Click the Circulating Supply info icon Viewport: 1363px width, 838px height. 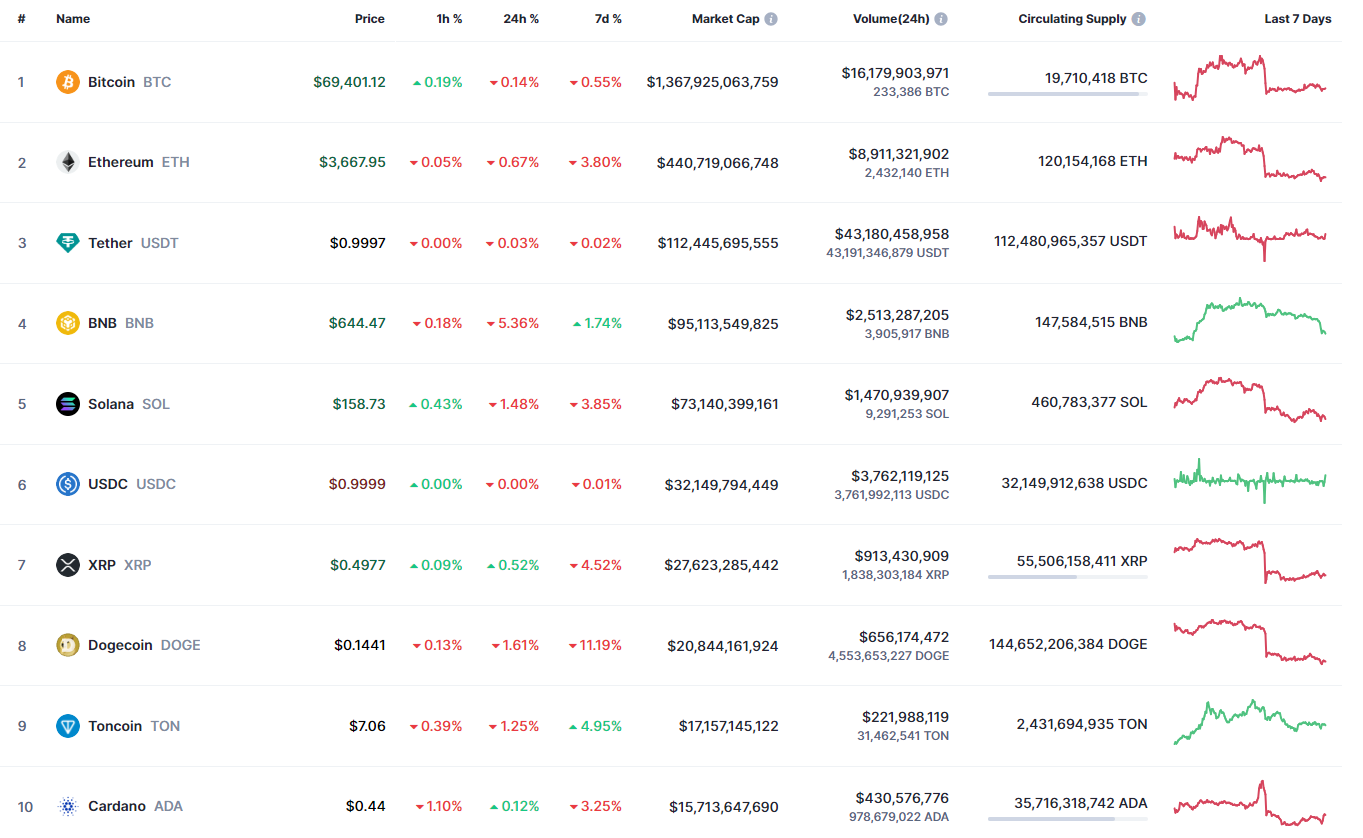[1139, 19]
